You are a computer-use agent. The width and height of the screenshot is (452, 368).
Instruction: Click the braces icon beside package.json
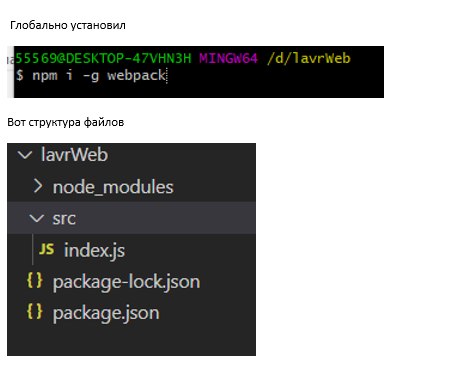pos(35,312)
